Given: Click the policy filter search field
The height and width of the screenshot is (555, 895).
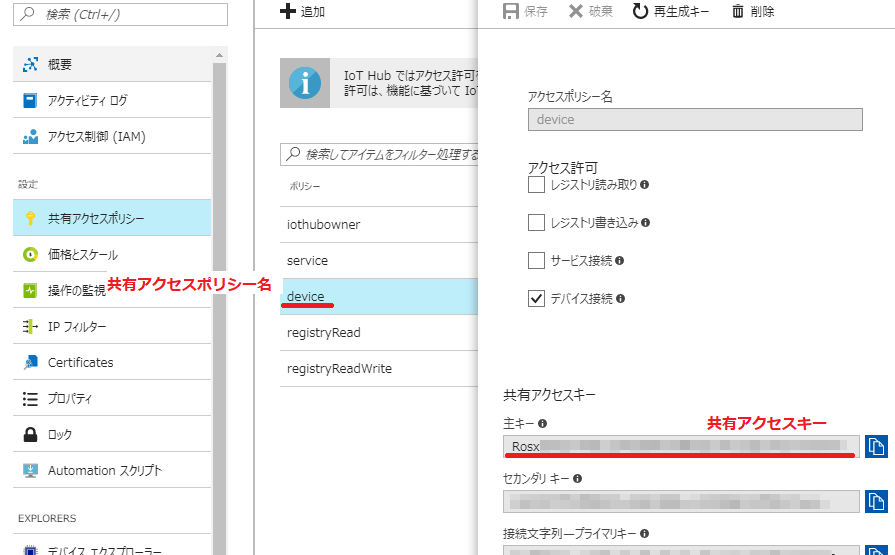Looking at the screenshot, I should point(378,154).
